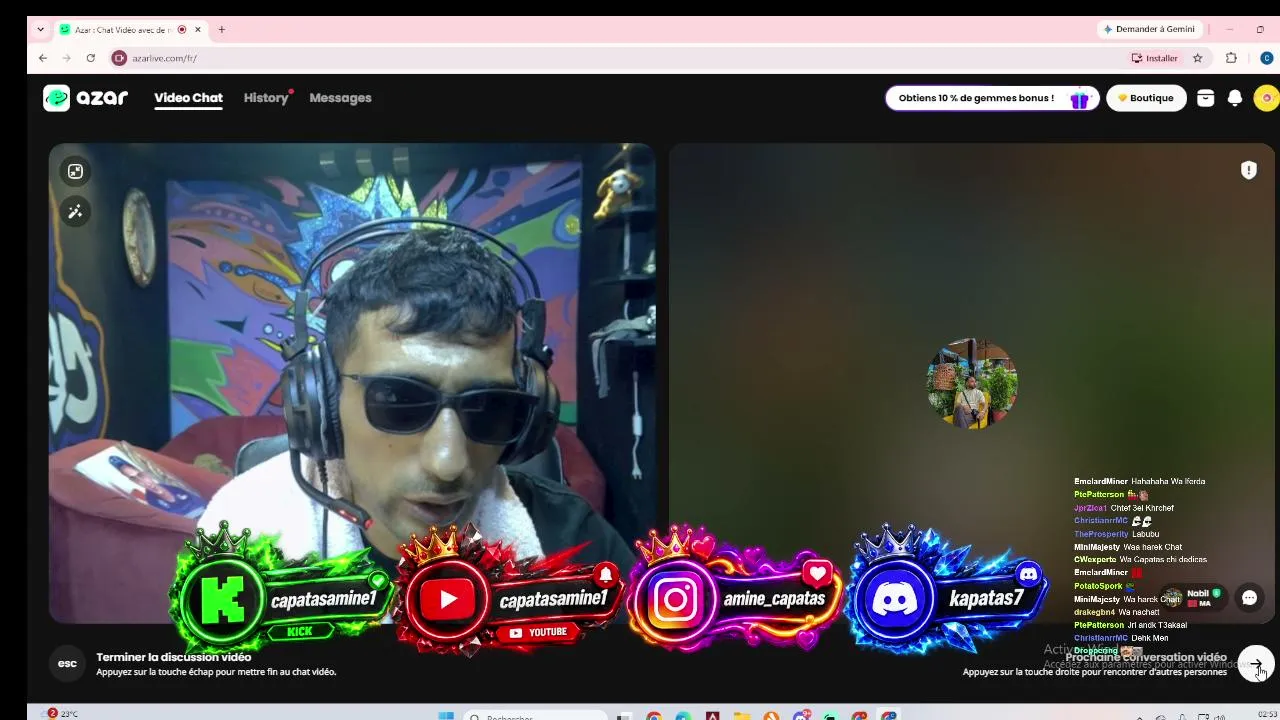Toggle the video layout expand icon
Viewport: 1280px width, 720px height.
tap(75, 171)
